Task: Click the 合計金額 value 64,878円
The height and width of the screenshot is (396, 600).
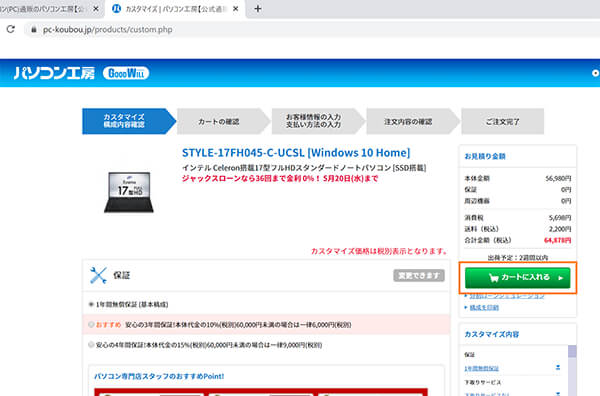Action: (x=558, y=240)
